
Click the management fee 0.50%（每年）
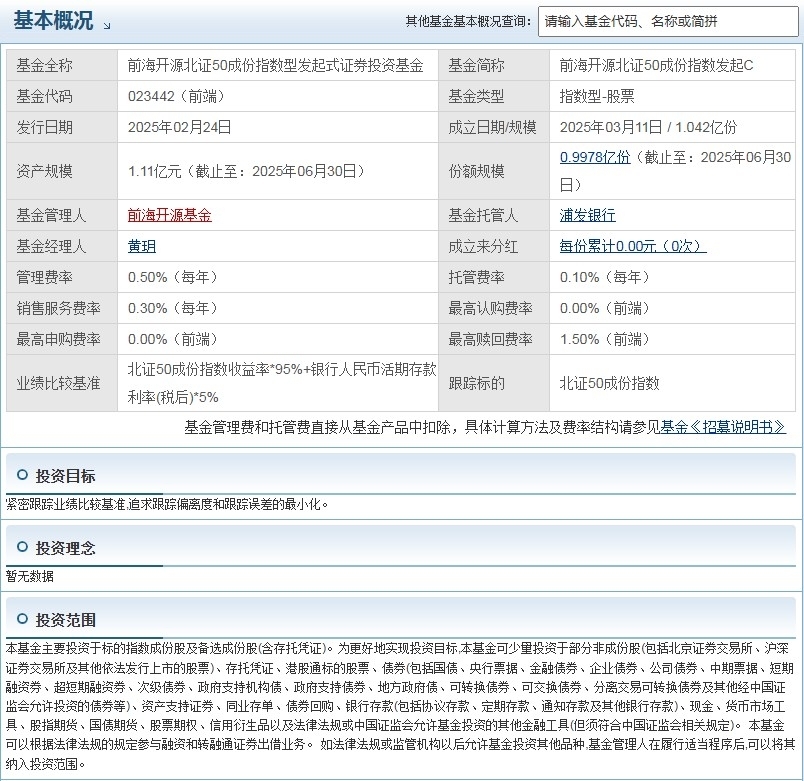pyautogui.click(x=173, y=277)
